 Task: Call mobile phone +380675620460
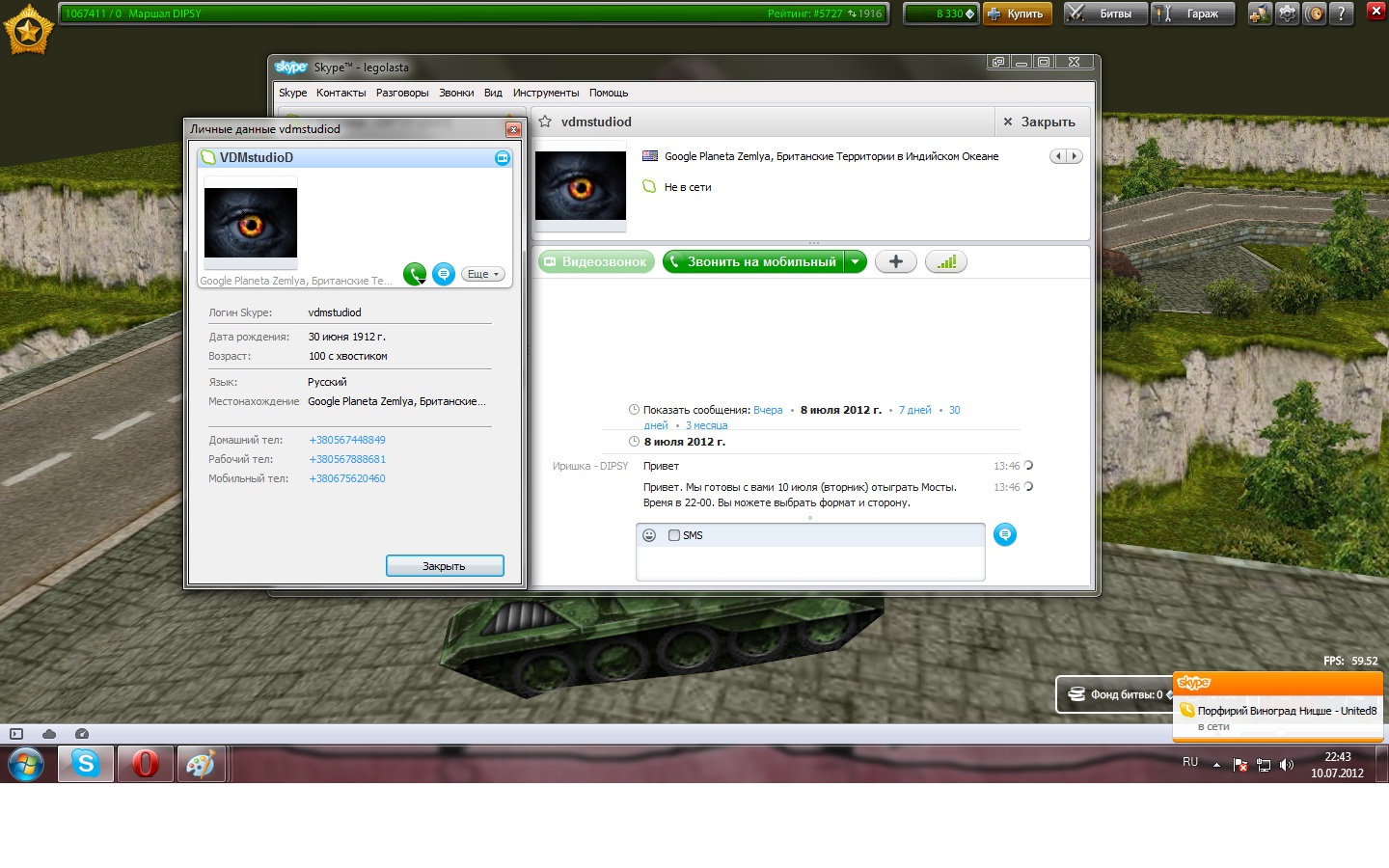coord(347,478)
